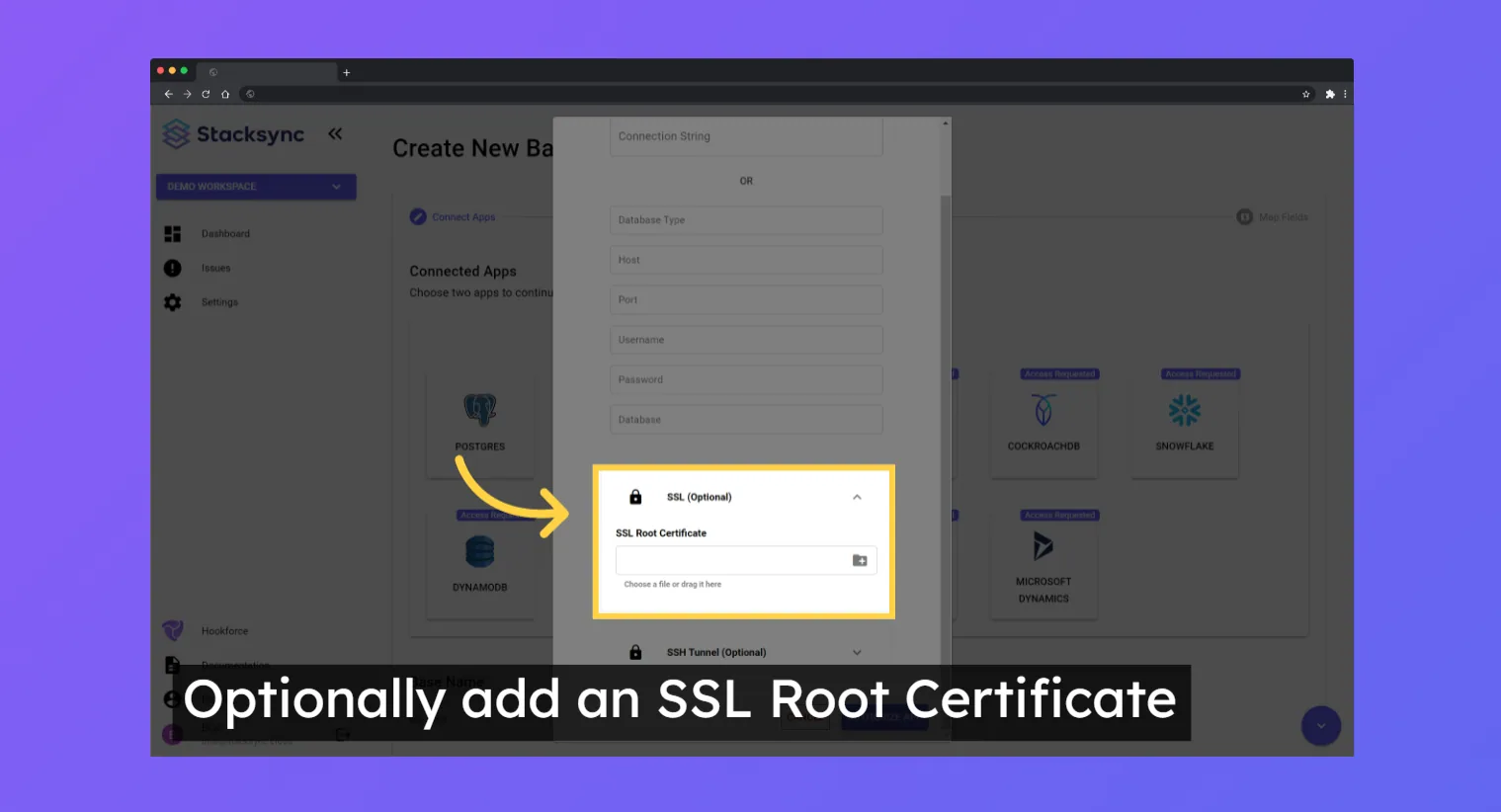Open the Settings gear icon

[172, 302]
